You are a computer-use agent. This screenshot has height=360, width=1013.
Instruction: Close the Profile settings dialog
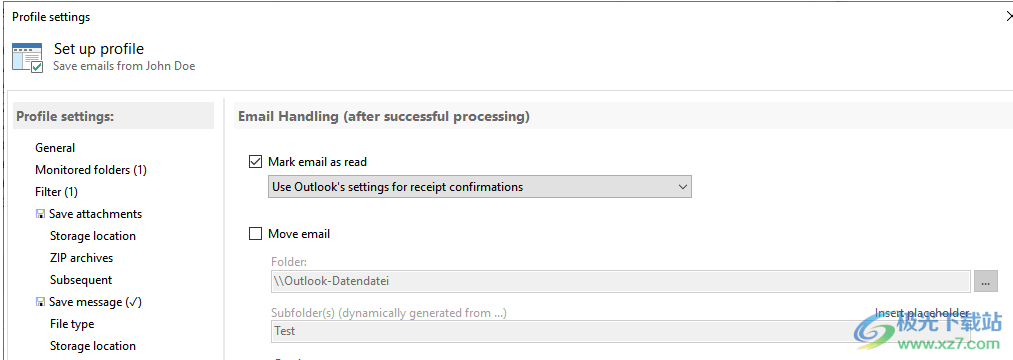(1009, 17)
